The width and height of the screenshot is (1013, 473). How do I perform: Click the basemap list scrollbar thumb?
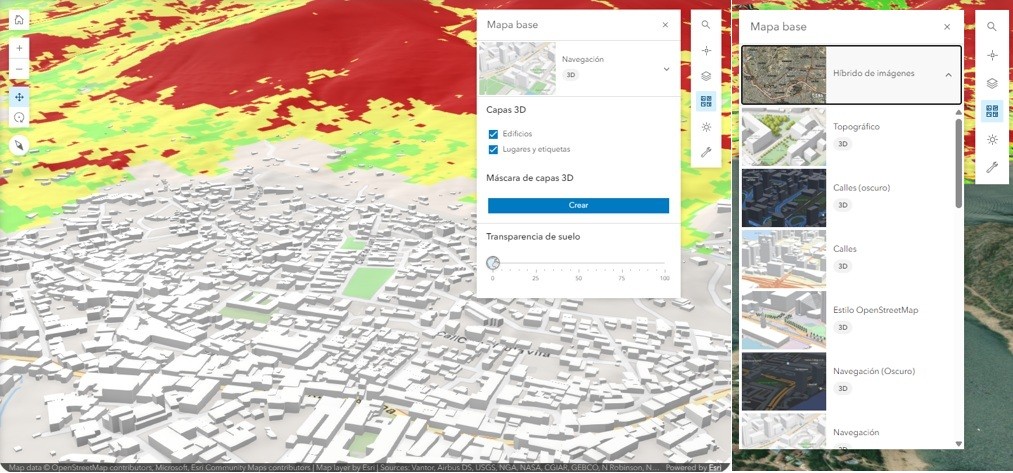(x=959, y=163)
